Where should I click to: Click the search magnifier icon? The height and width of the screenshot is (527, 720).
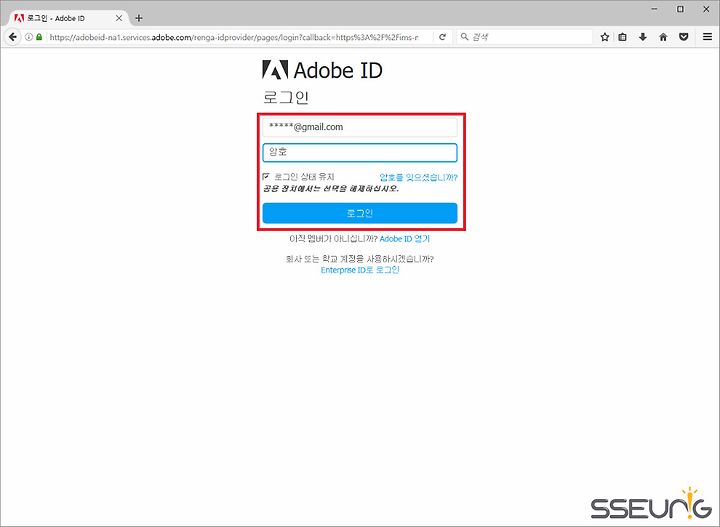(x=464, y=37)
